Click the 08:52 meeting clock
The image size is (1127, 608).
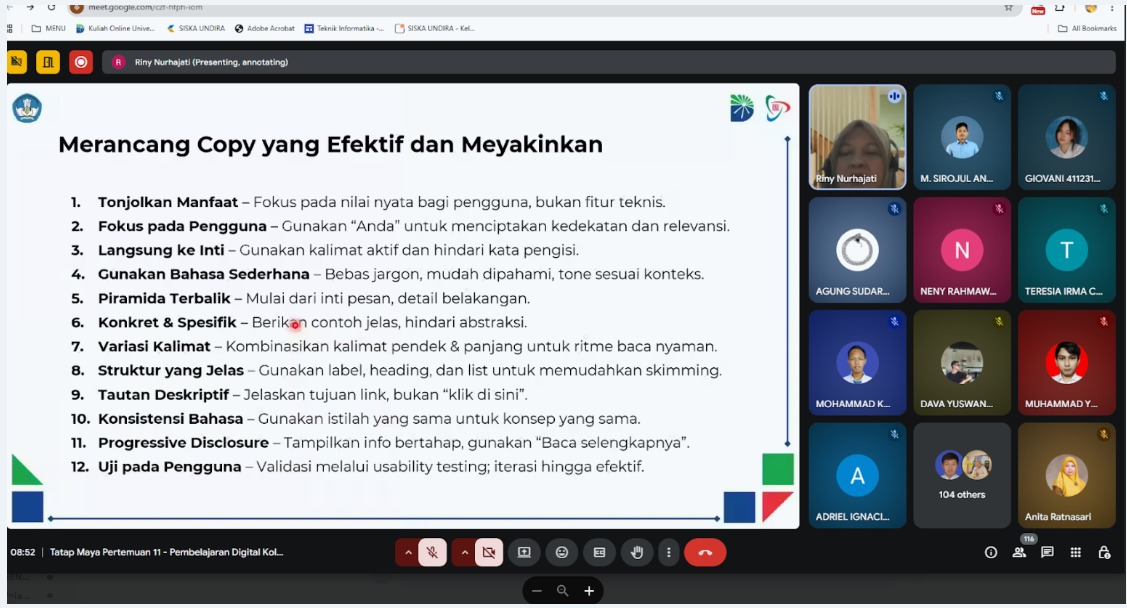(23, 553)
